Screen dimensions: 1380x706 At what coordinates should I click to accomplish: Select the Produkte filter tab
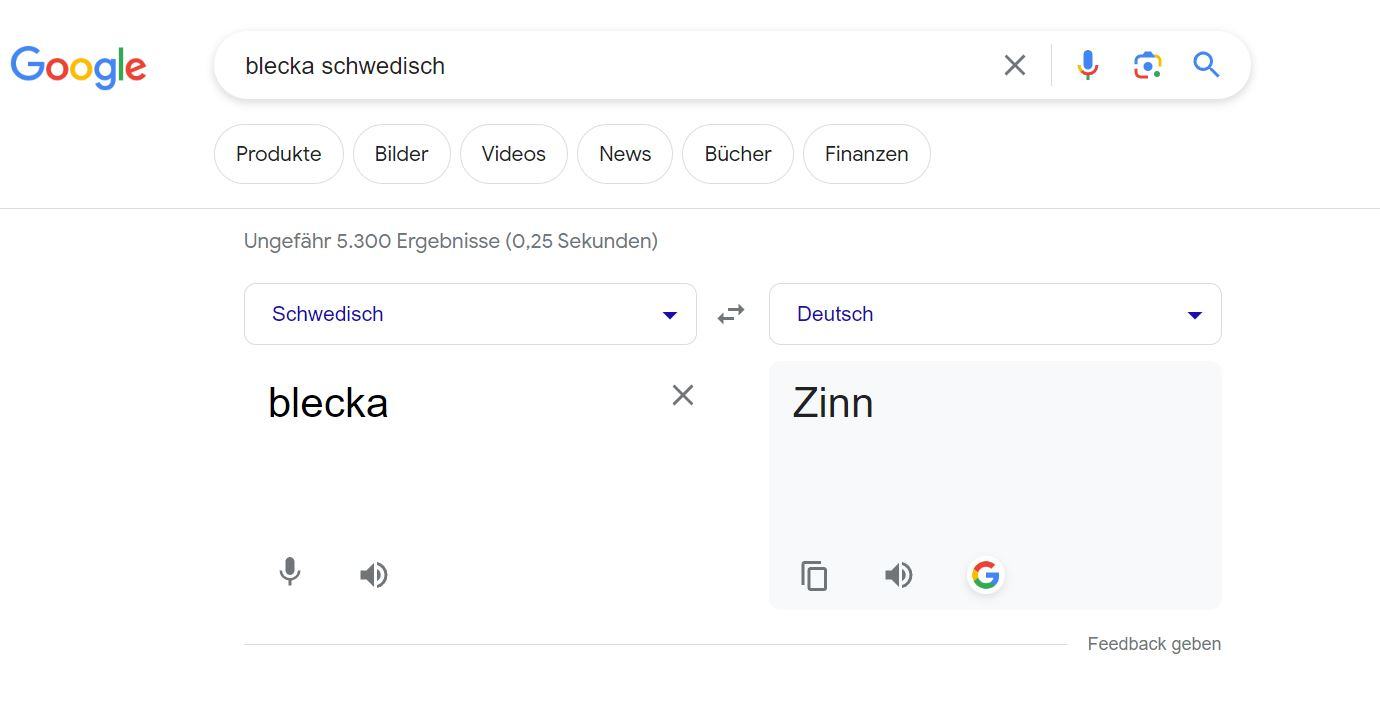tap(278, 154)
